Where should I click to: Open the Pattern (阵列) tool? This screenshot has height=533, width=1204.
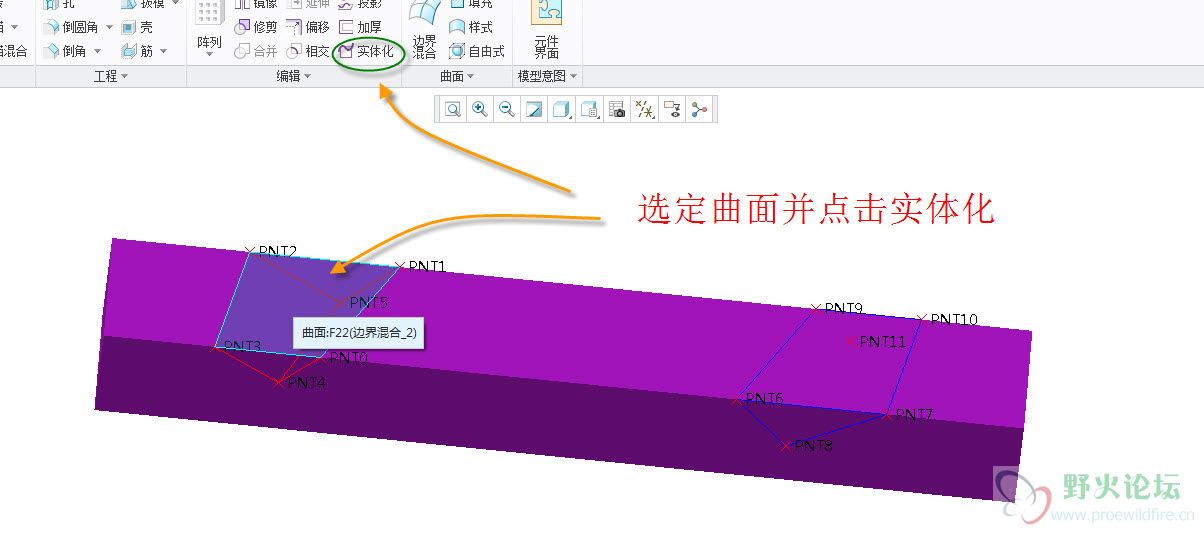[x=209, y=28]
